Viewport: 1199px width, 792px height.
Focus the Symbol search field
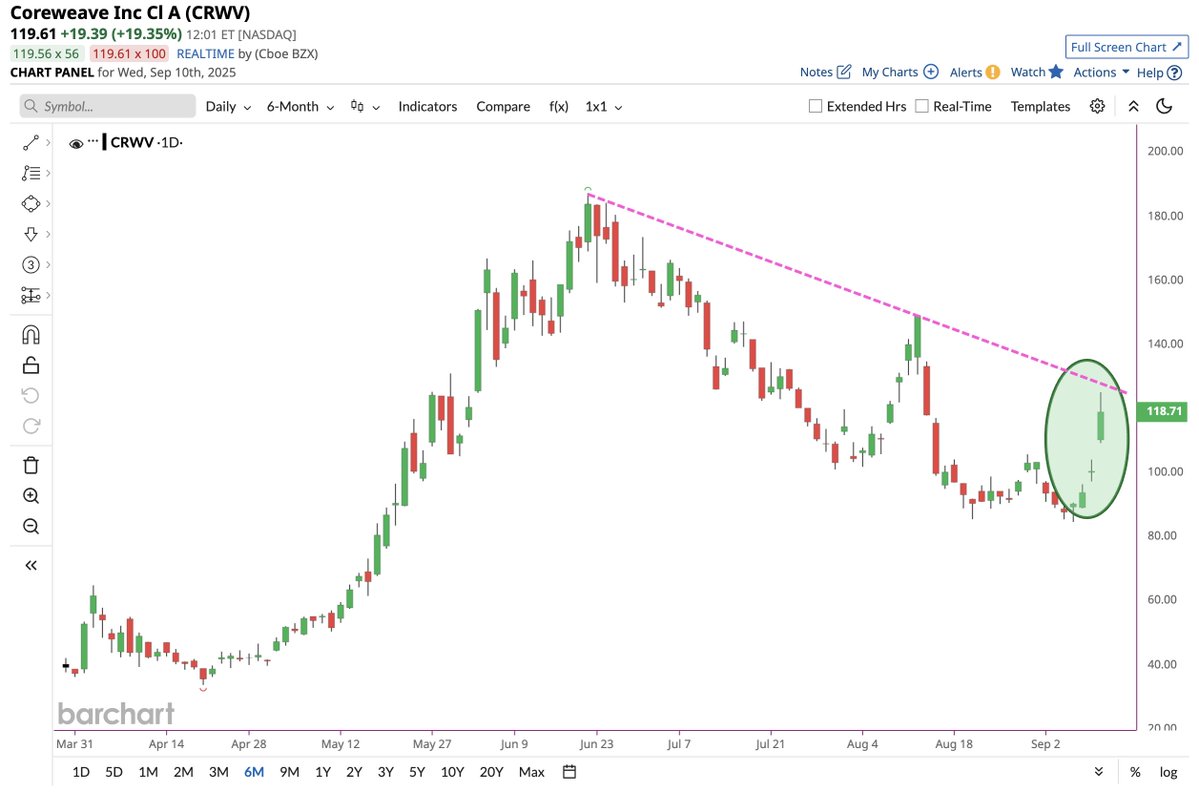(108, 106)
